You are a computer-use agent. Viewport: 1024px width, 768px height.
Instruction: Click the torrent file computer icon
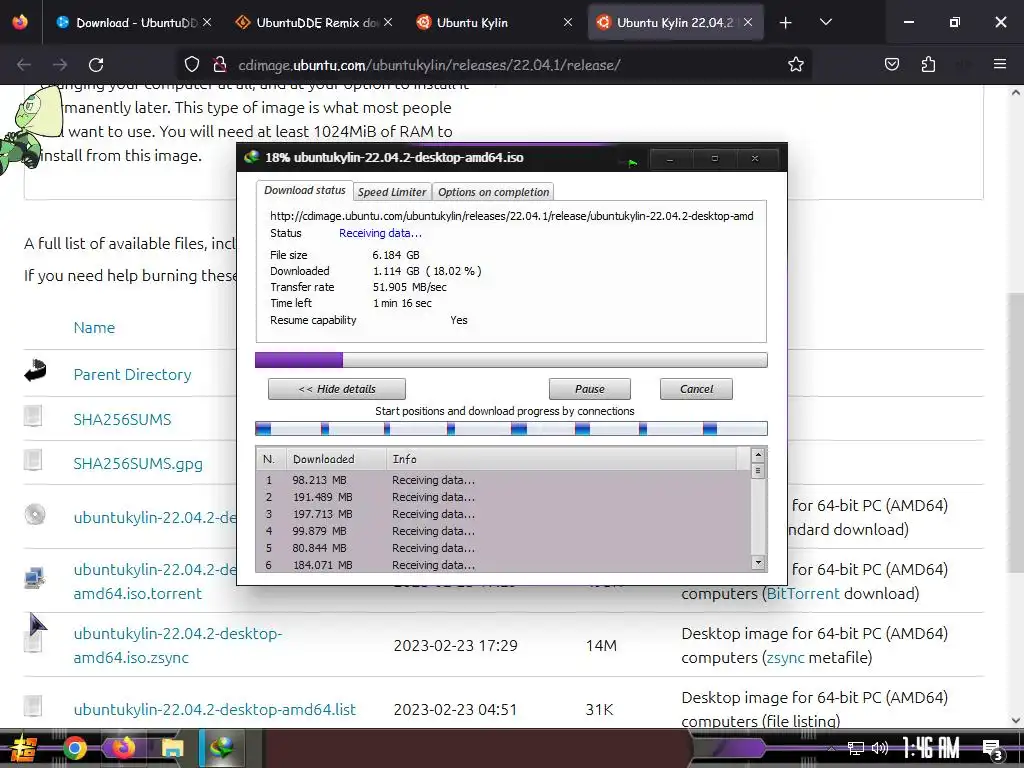[34, 578]
